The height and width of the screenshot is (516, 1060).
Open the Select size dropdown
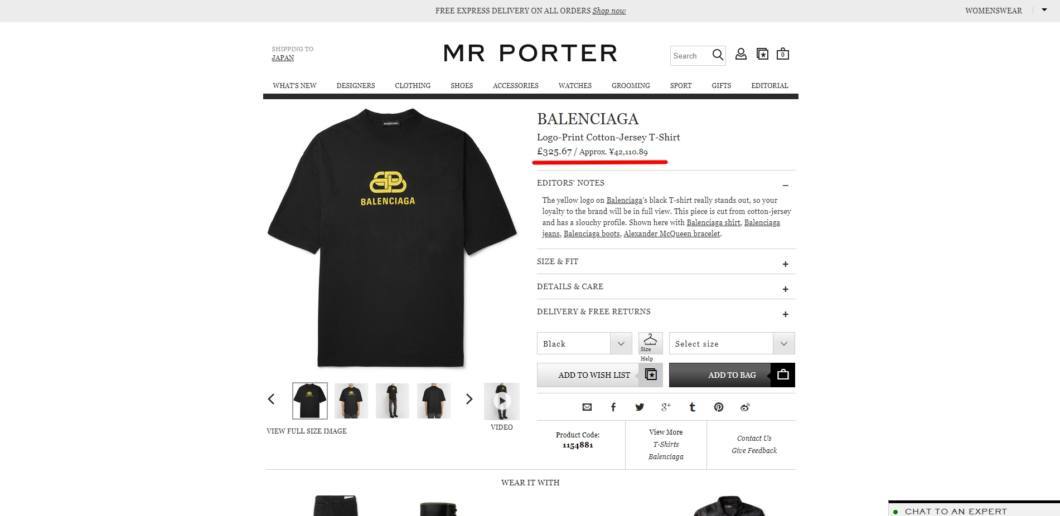732,344
